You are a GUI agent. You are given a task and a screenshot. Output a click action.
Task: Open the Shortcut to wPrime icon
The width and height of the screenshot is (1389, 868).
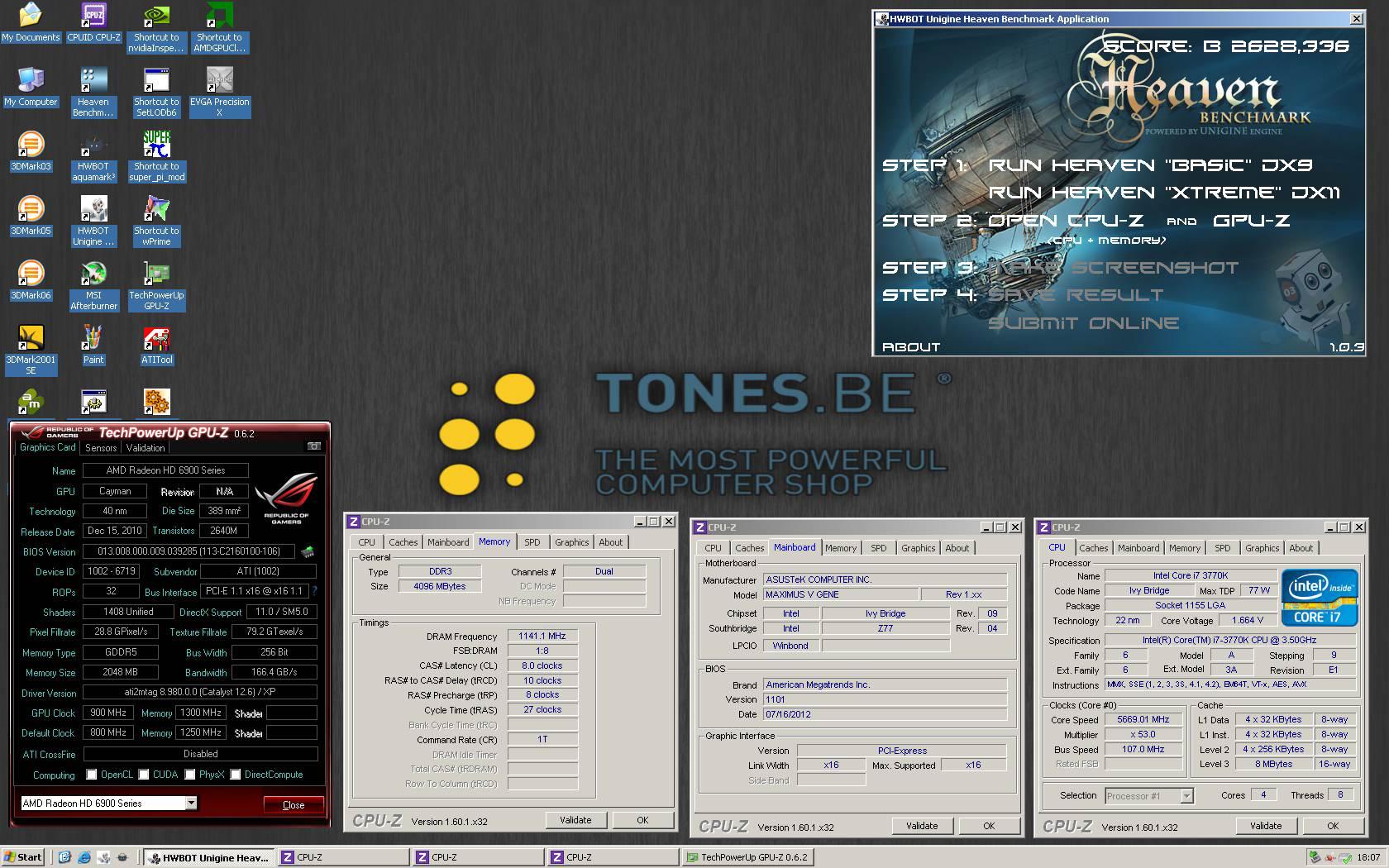[156, 221]
